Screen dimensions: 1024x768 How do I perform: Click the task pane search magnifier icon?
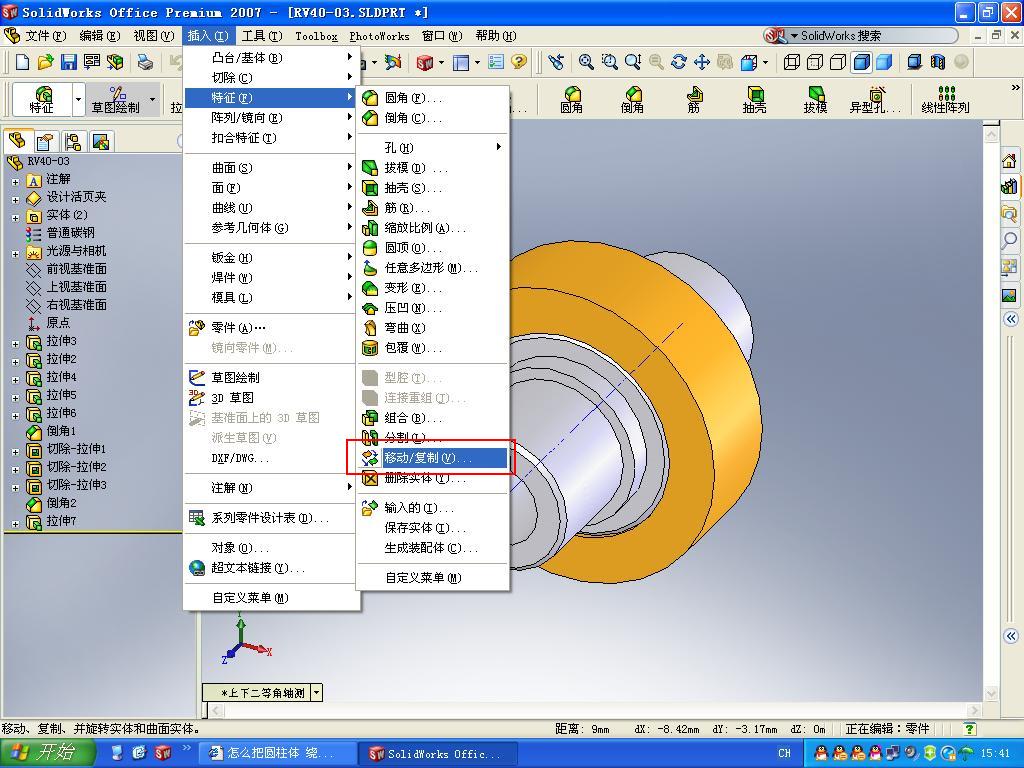click(x=1009, y=240)
